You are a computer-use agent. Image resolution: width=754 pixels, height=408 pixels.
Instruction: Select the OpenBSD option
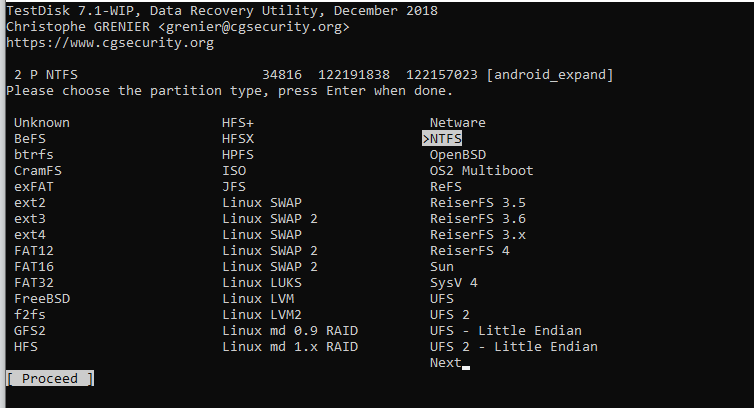click(458, 155)
